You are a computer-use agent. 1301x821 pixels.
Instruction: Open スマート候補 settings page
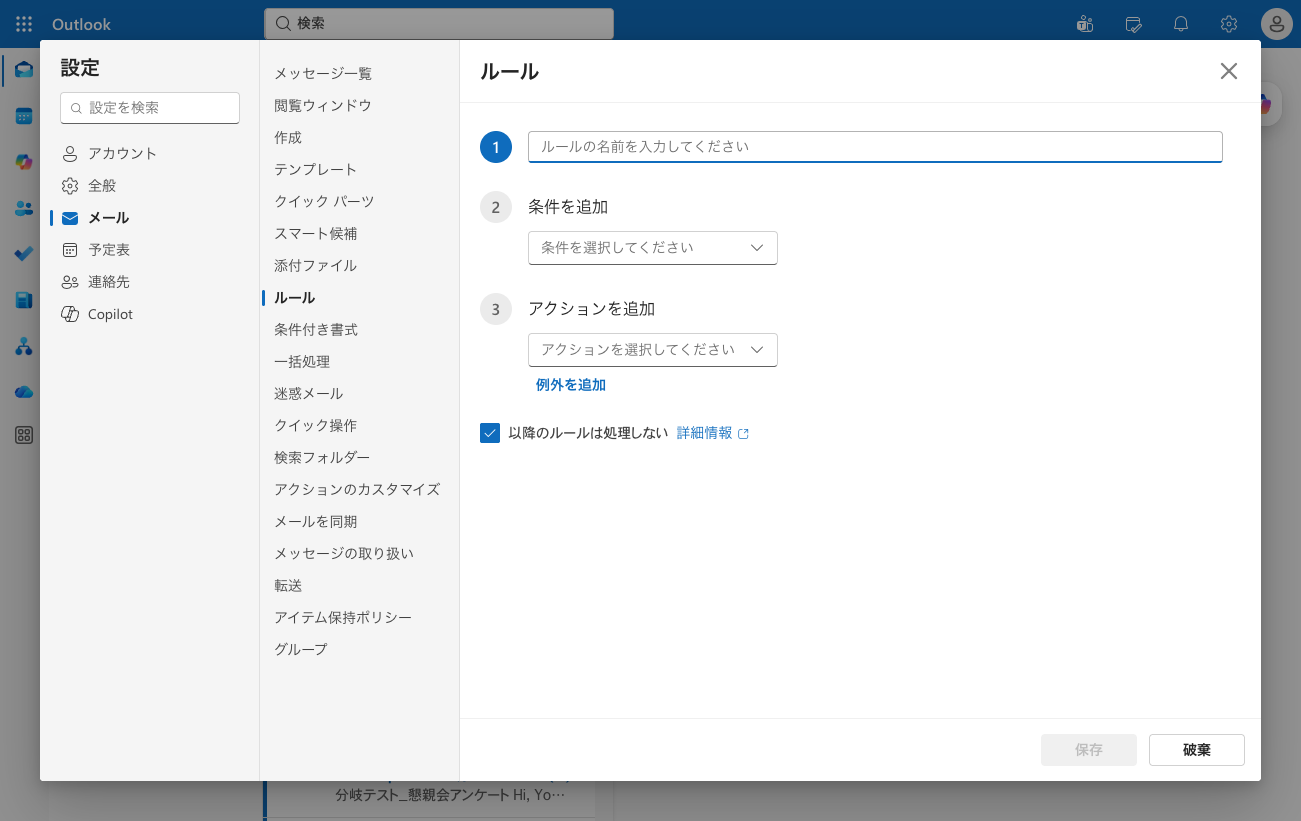[x=315, y=233]
